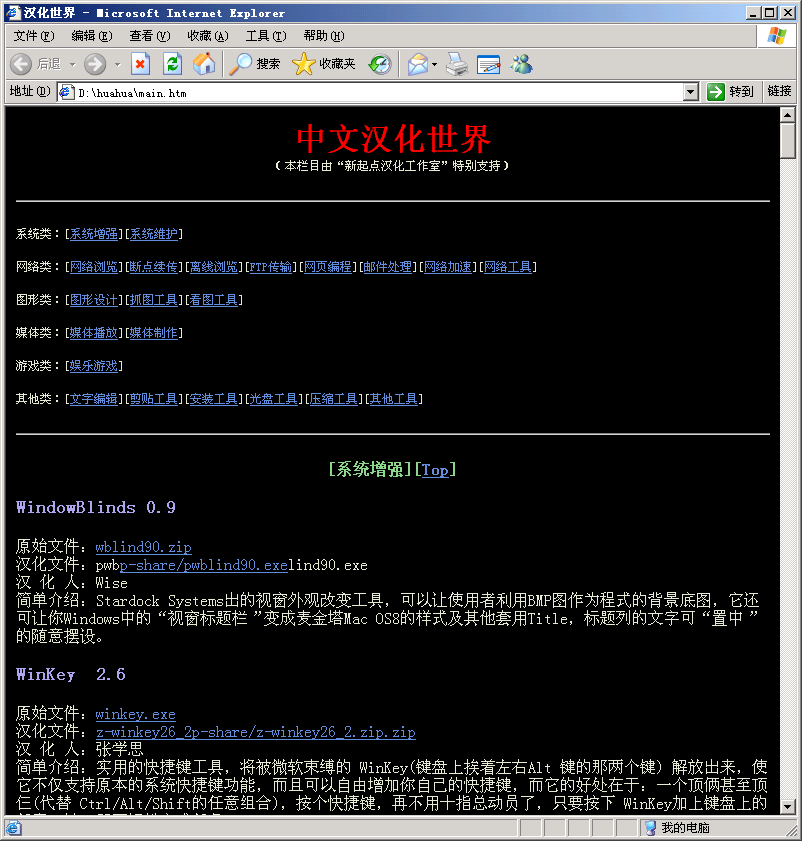The height and width of the screenshot is (841, 802).
Task: Click the vertical scrollbar up arrow
Action: 788,115
